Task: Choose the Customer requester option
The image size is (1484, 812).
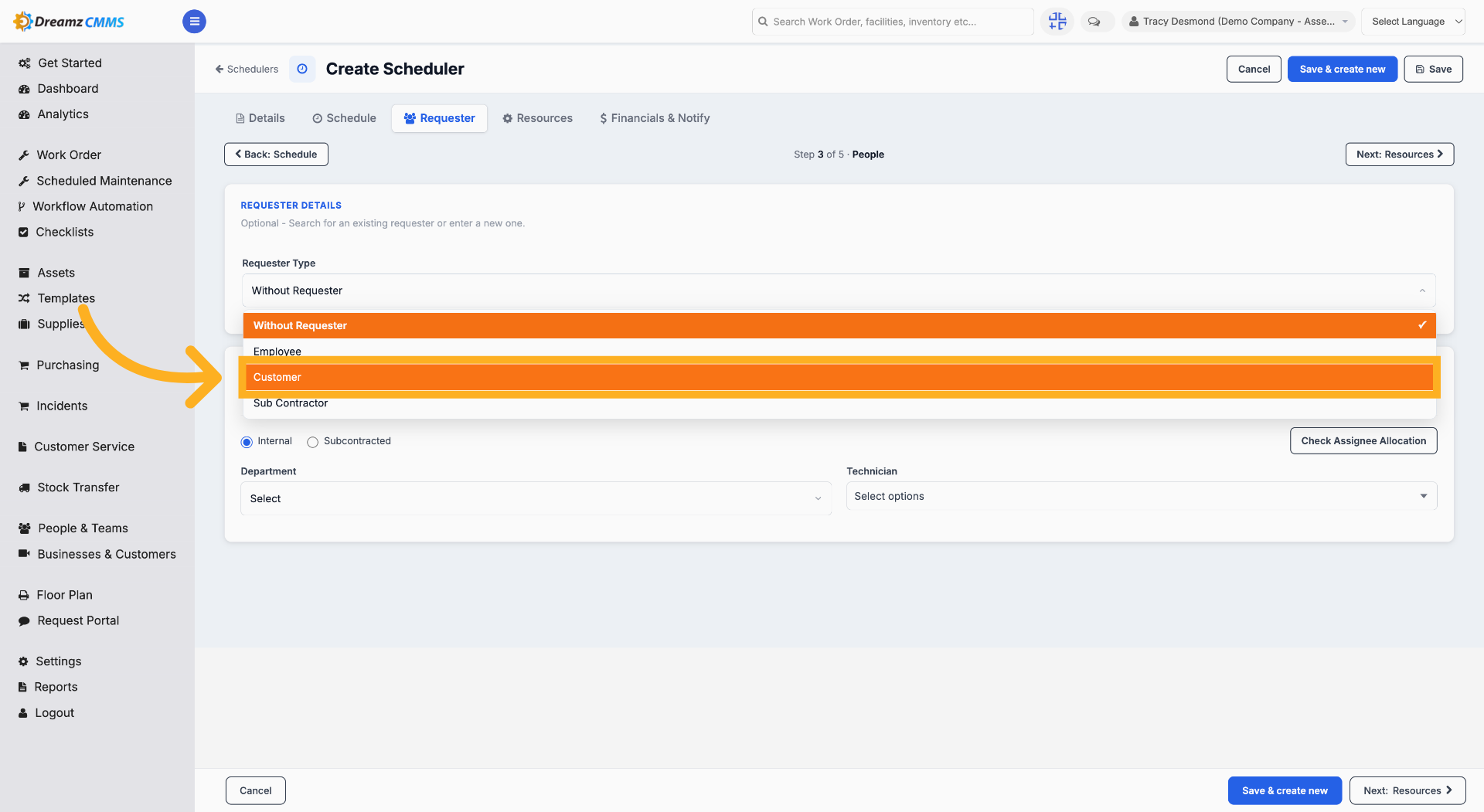Action: (839, 377)
